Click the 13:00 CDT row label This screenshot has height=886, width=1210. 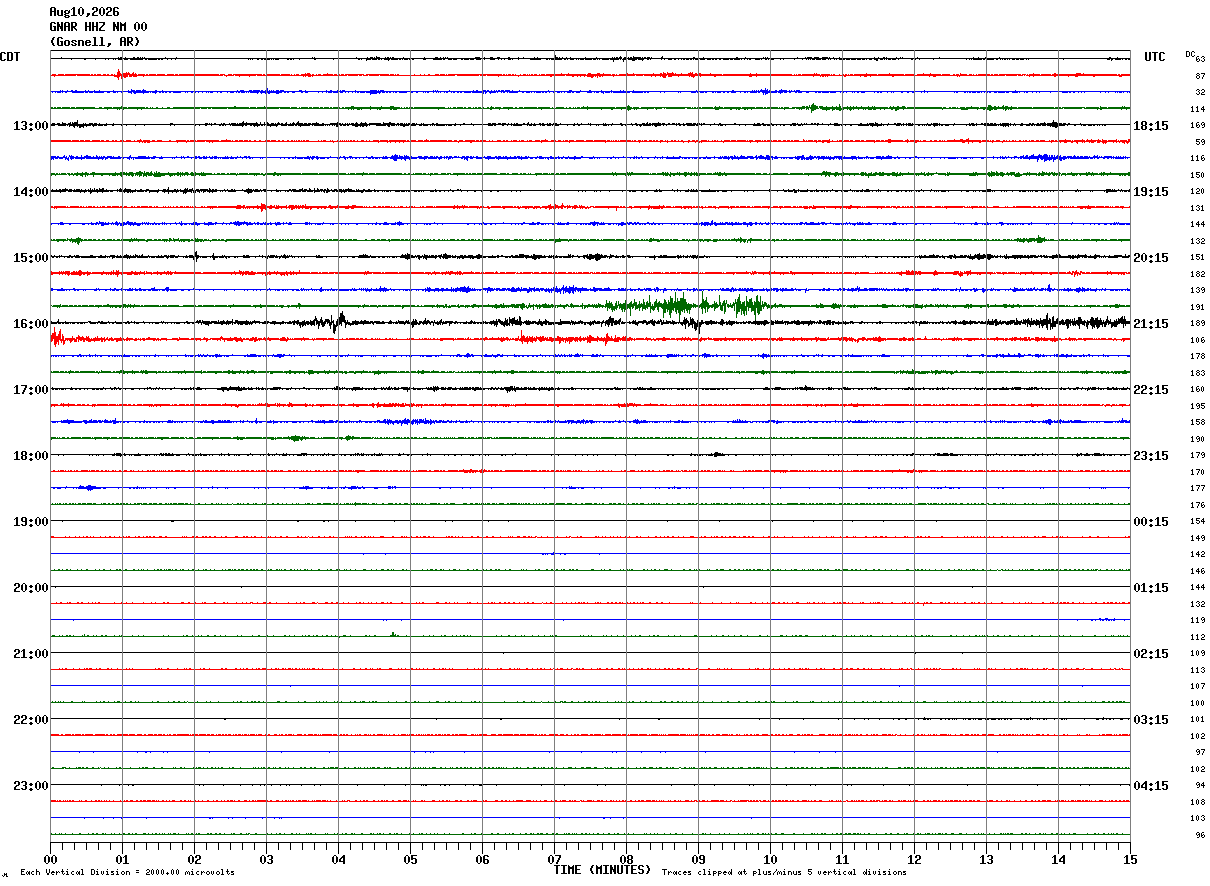pyautogui.click(x=30, y=126)
